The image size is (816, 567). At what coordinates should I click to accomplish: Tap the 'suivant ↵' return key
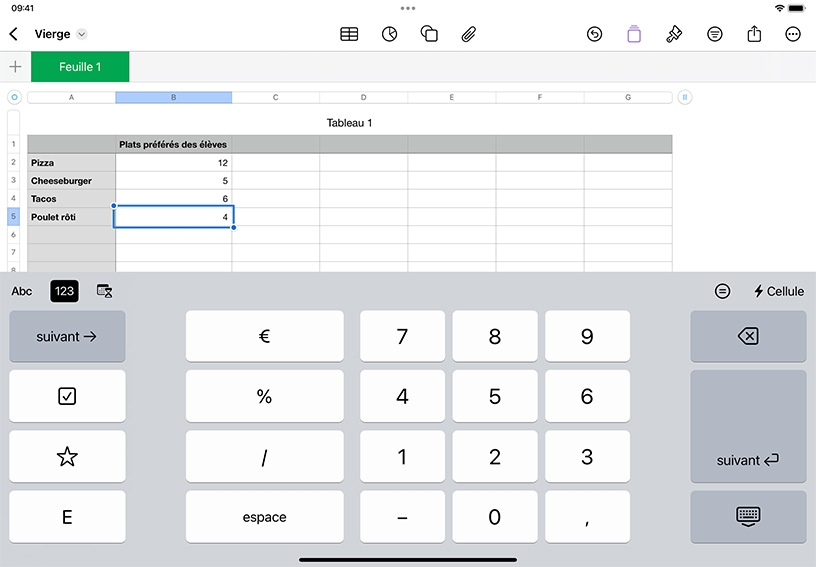coord(748,427)
